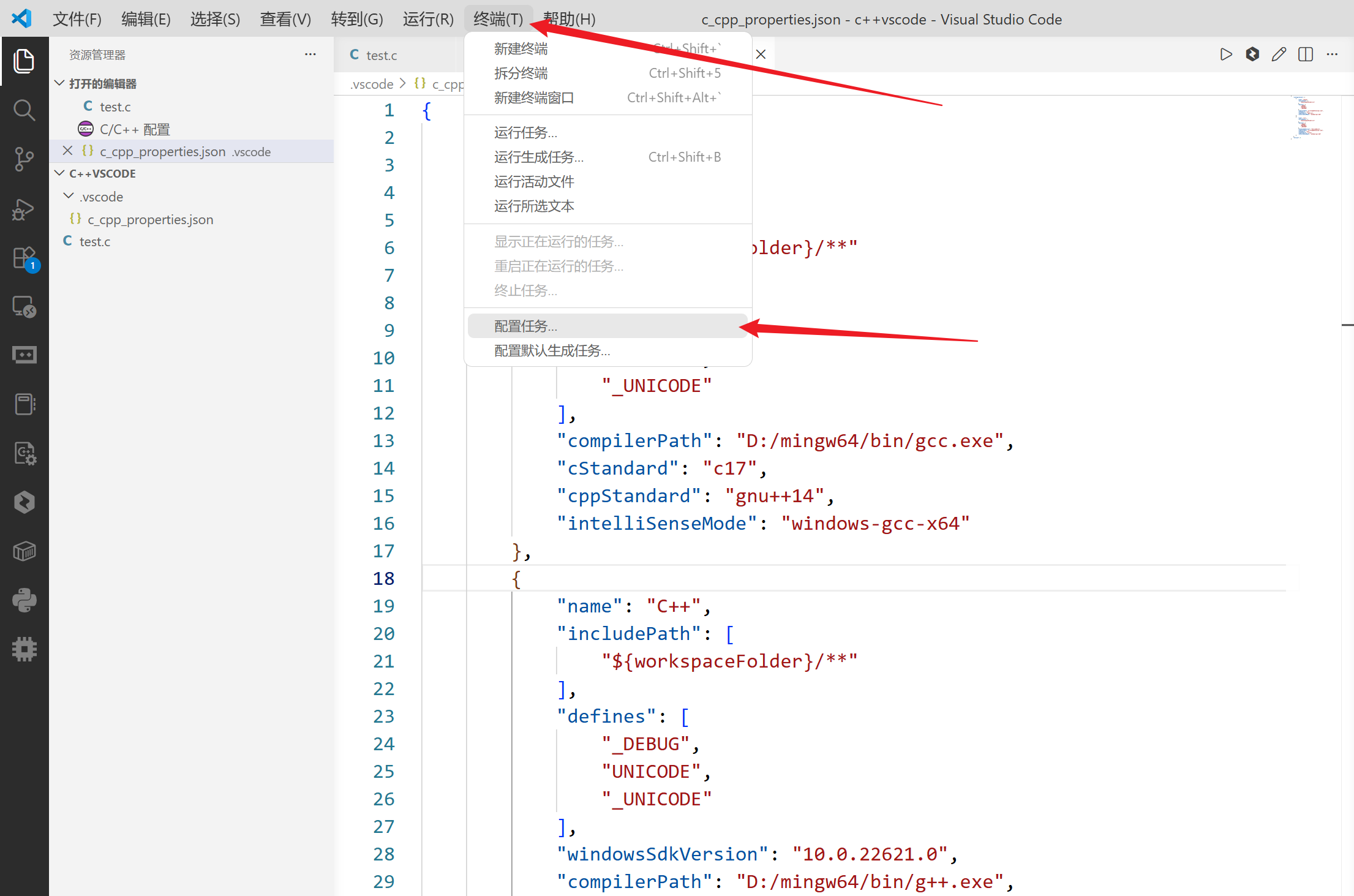Open the chip-shaped activity bar view
The height and width of the screenshot is (896, 1354).
point(24,649)
